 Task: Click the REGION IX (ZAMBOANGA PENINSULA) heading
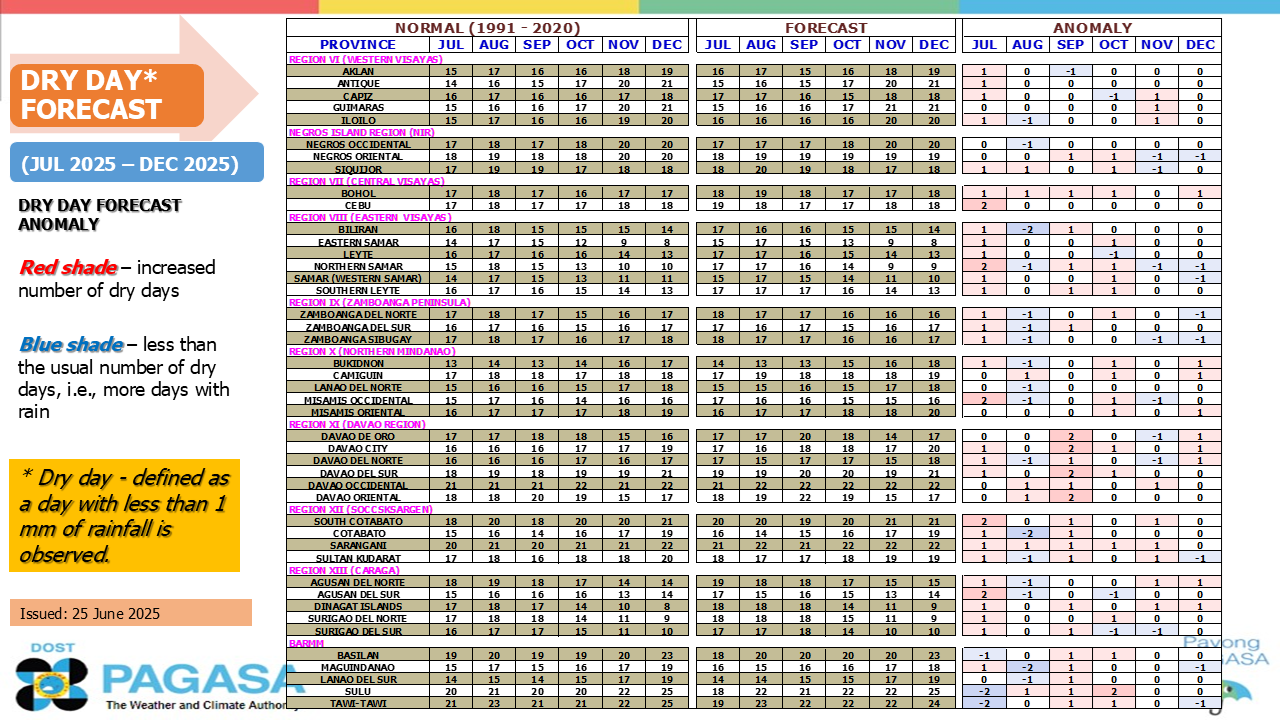pos(379,302)
